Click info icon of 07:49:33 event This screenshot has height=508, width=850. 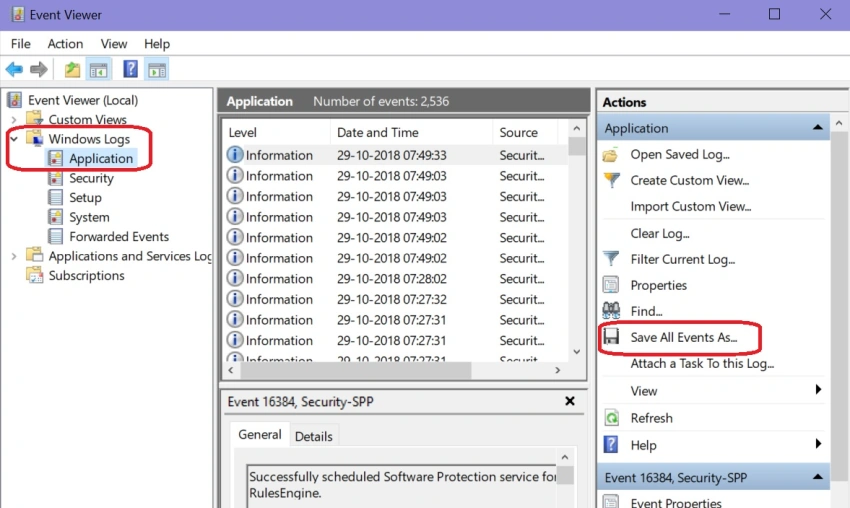pyautogui.click(x=234, y=155)
